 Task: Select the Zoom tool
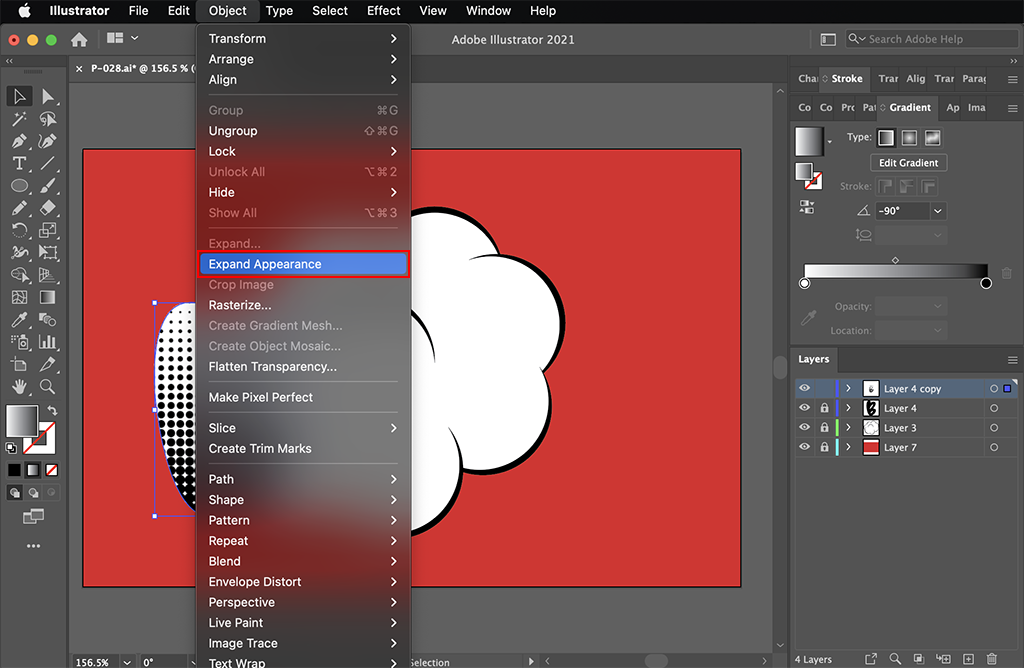pyautogui.click(x=48, y=387)
